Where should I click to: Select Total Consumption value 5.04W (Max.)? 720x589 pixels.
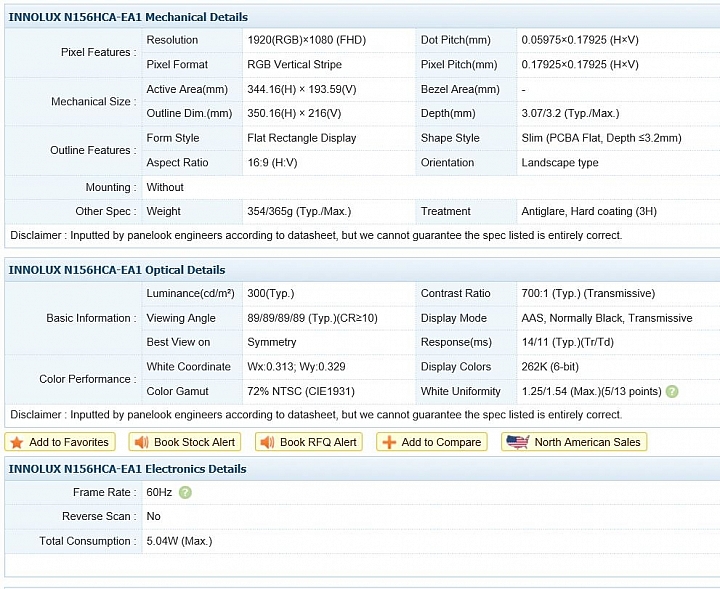click(179, 541)
